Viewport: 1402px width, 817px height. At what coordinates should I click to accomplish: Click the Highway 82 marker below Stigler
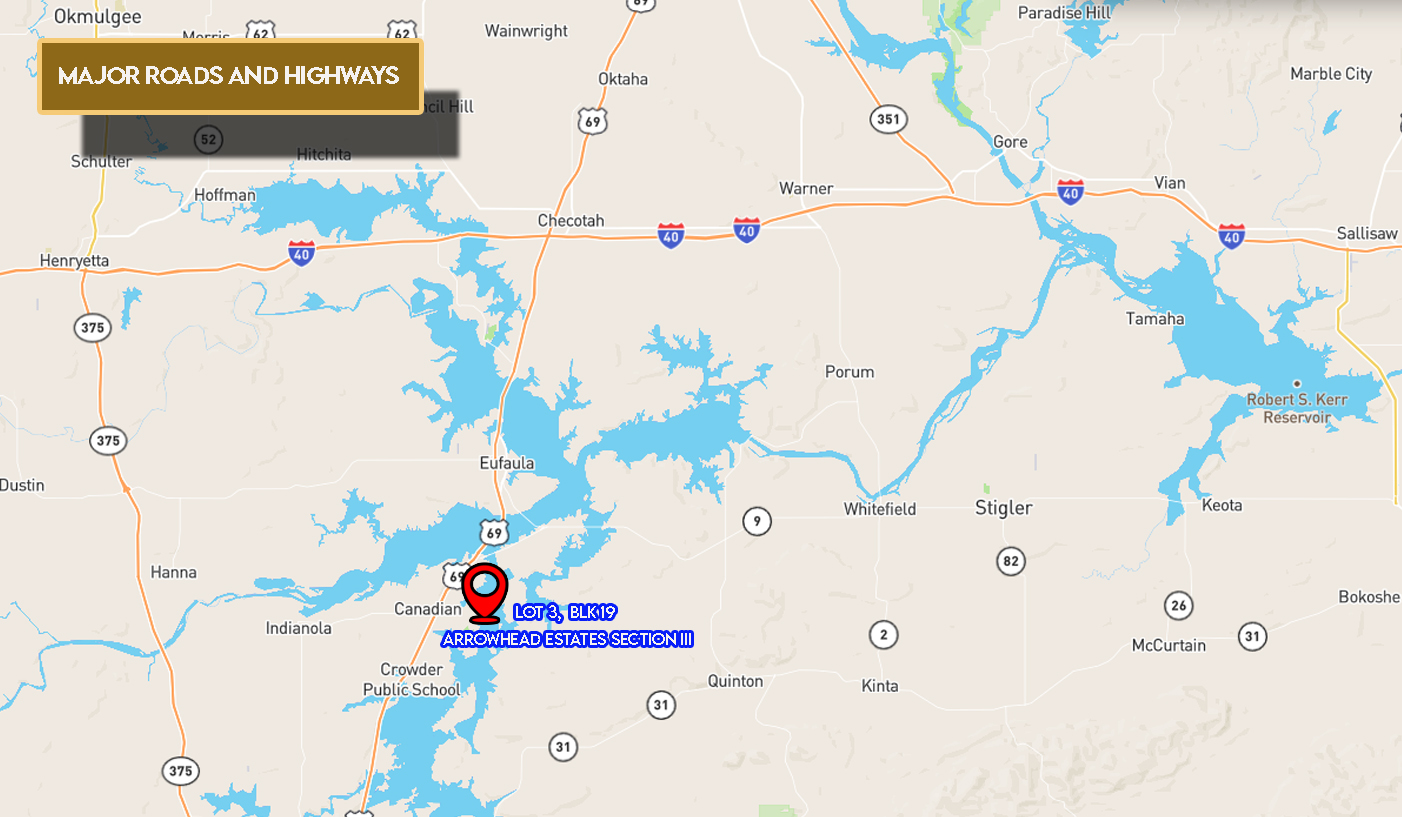(x=1011, y=561)
